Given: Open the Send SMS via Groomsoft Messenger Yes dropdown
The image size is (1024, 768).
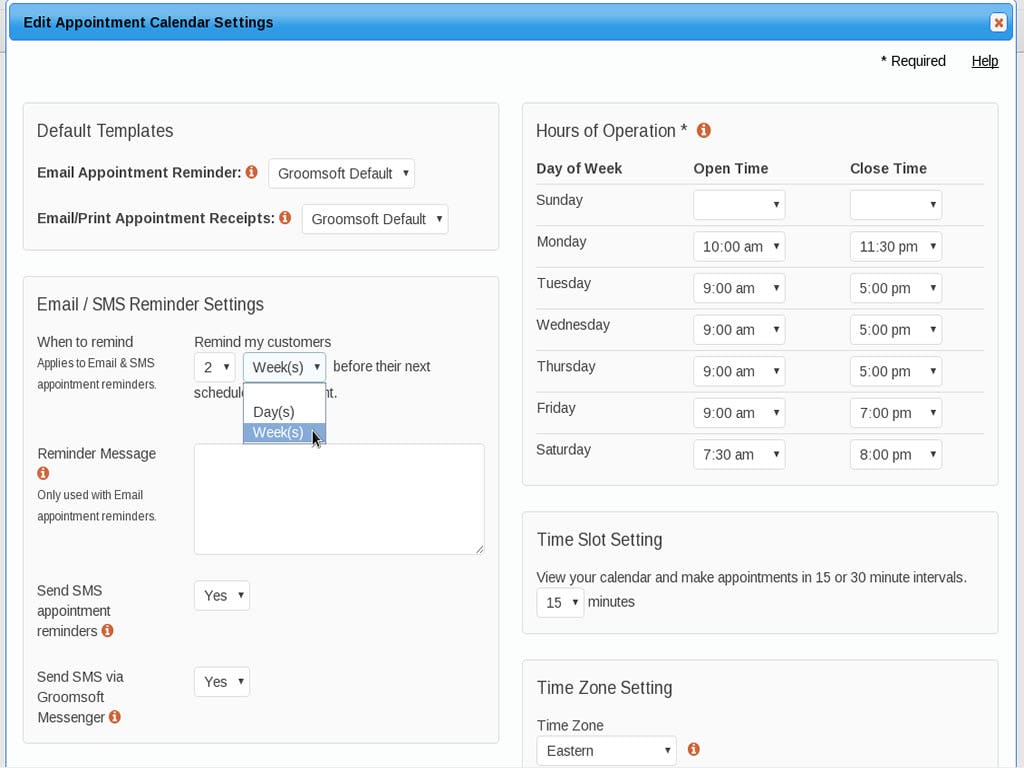Looking at the screenshot, I should [220, 681].
